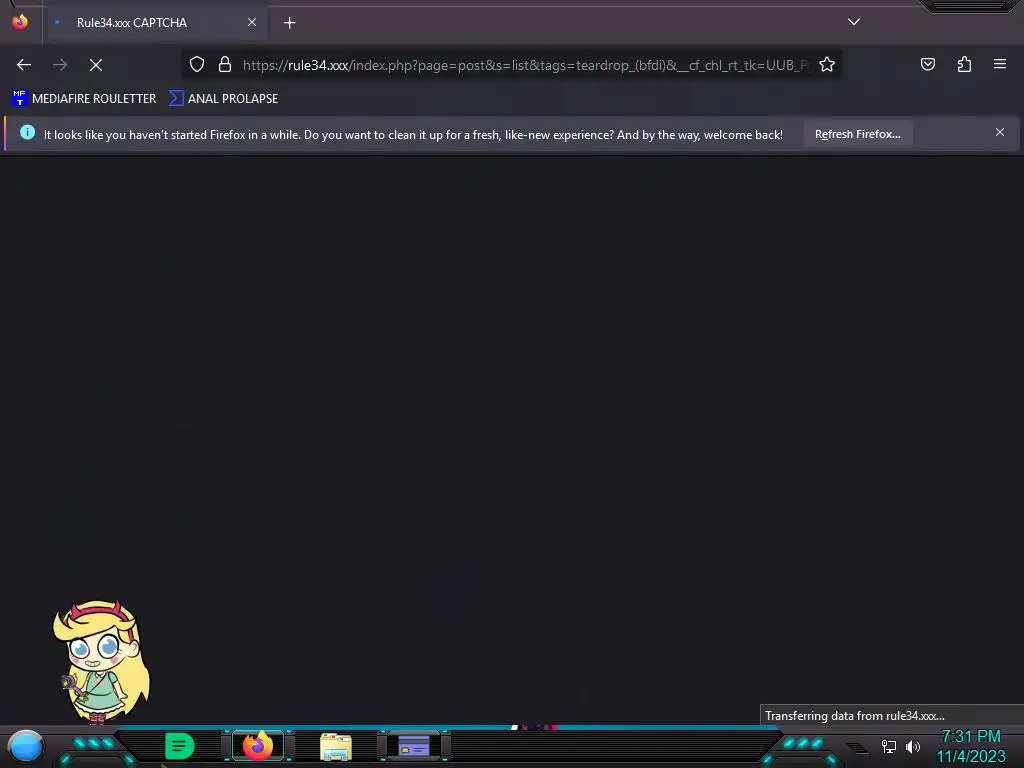1024x768 pixels.
Task: Open the green chat app in taskbar
Action: 180,746
